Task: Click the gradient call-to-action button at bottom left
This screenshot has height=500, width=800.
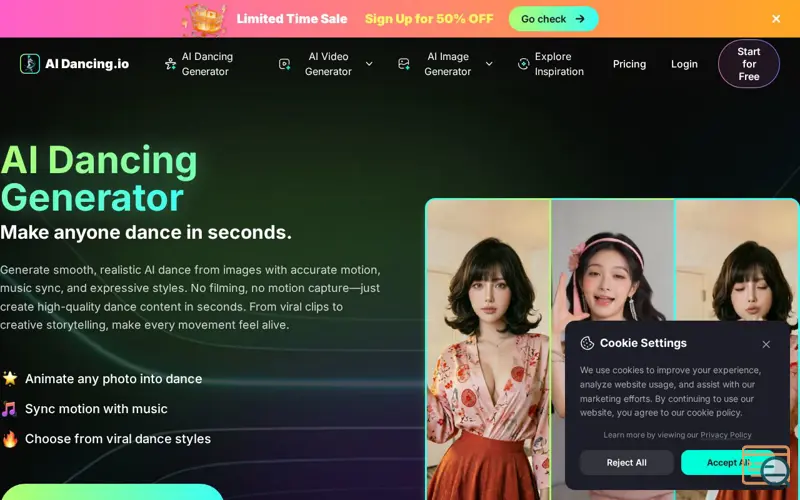Action: tap(112, 492)
